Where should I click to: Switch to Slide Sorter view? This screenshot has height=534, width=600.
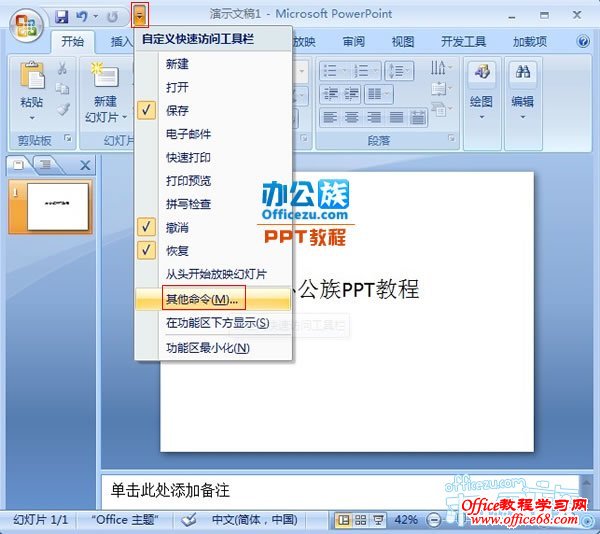(360, 520)
